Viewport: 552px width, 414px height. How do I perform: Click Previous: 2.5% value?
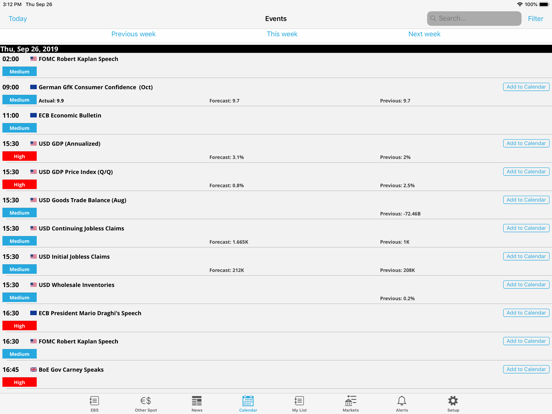tap(397, 185)
